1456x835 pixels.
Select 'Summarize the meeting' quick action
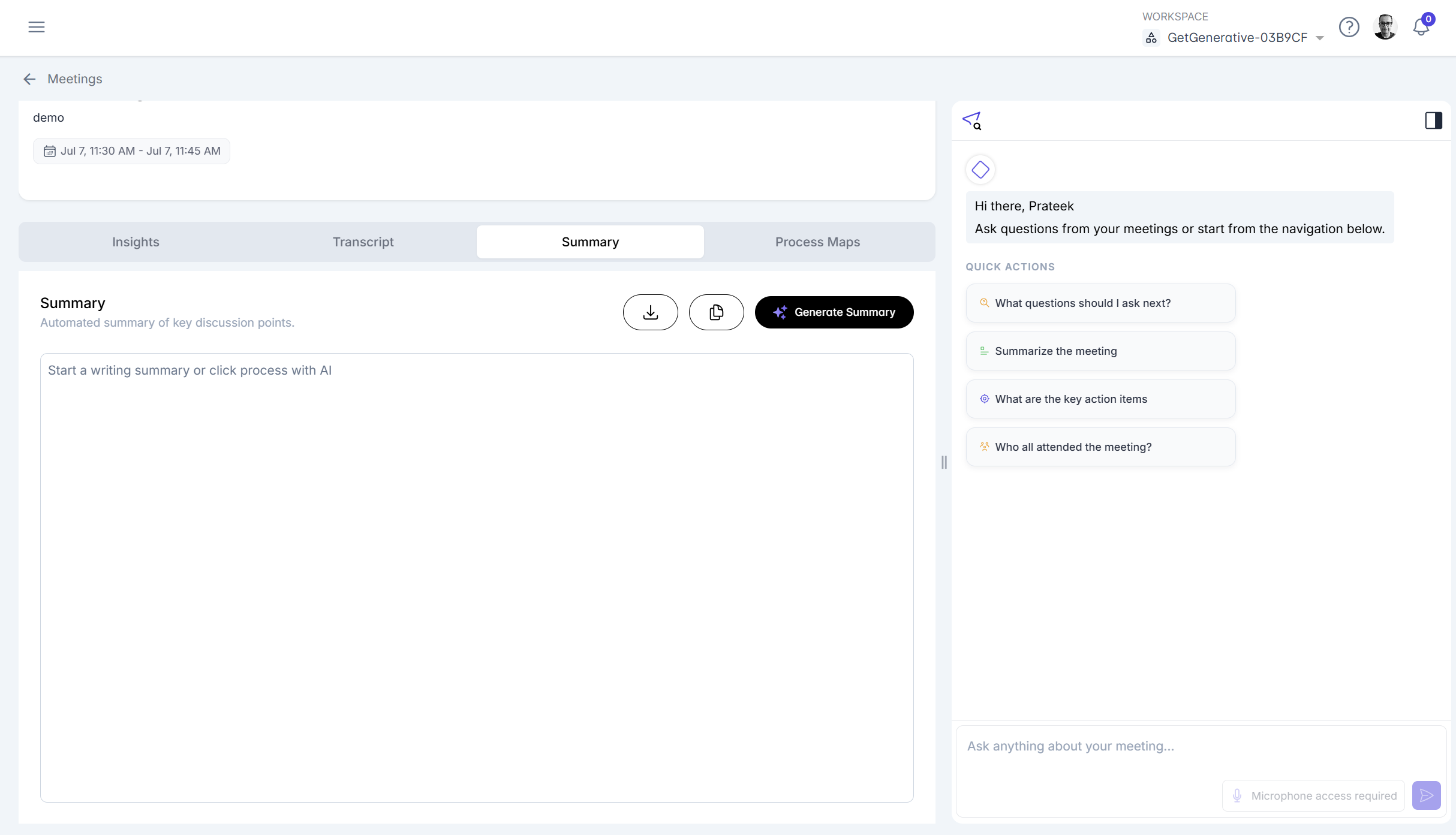pos(1100,351)
